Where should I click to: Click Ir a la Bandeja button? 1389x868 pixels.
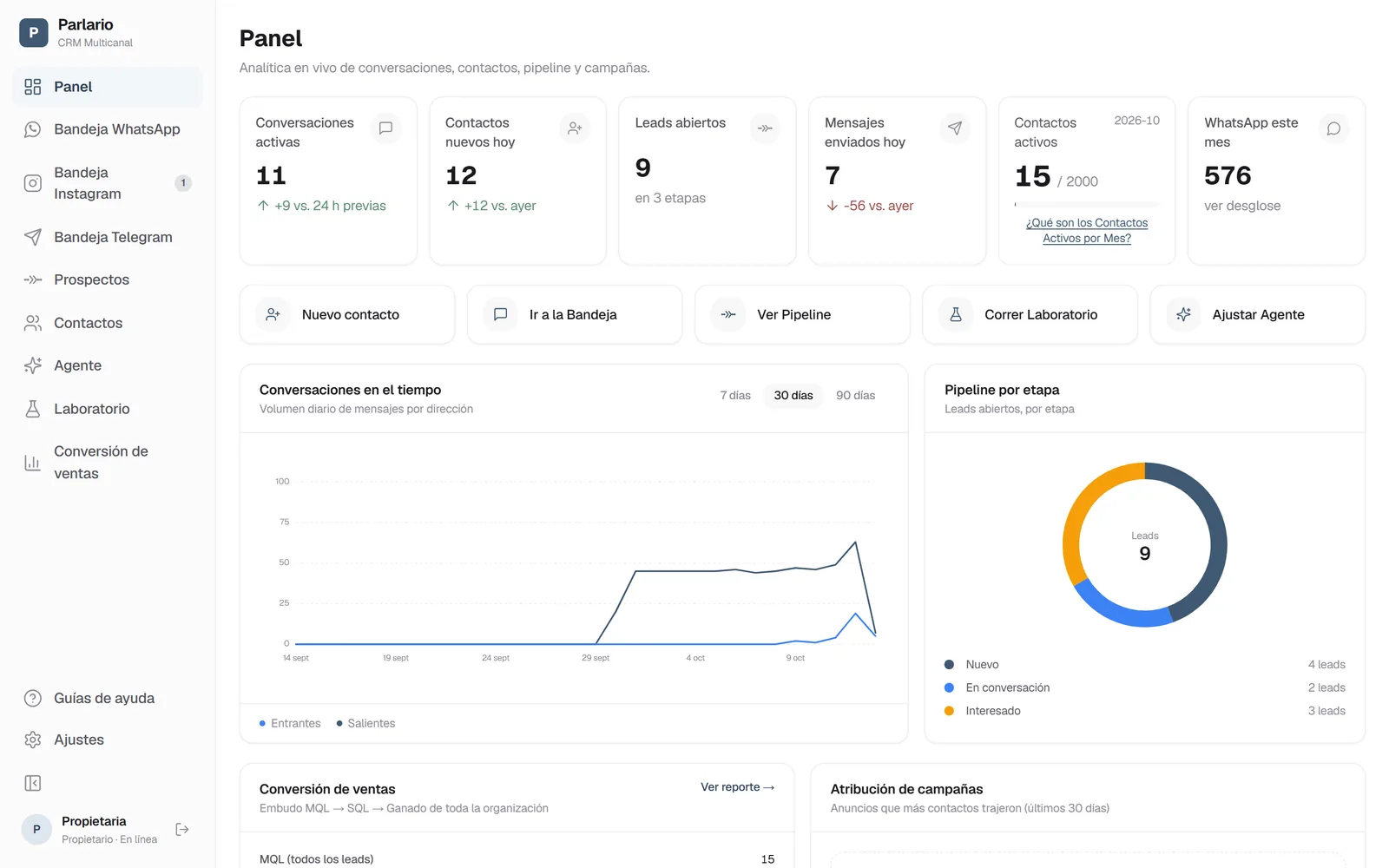(x=575, y=315)
